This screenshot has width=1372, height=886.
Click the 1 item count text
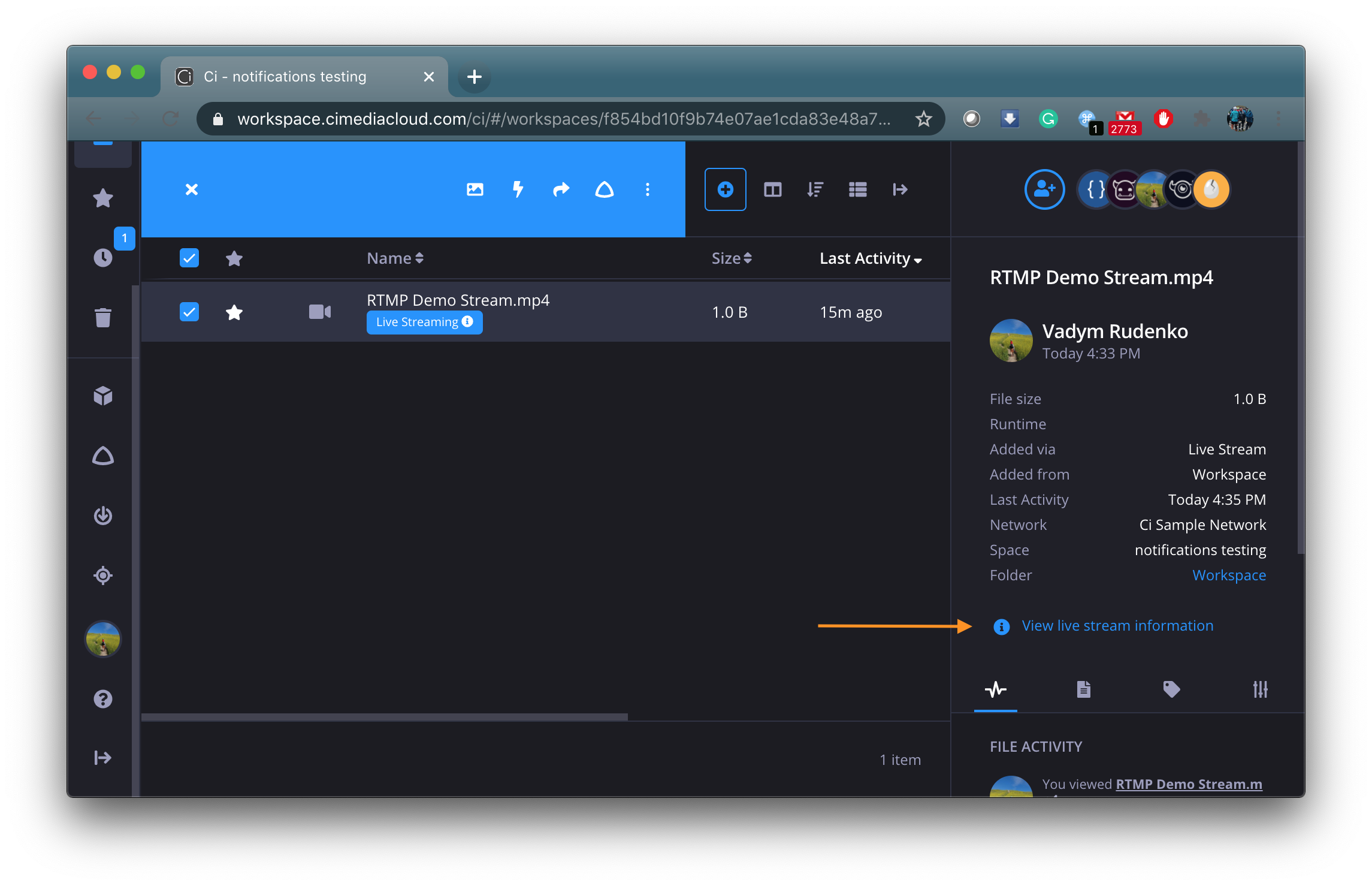click(900, 760)
